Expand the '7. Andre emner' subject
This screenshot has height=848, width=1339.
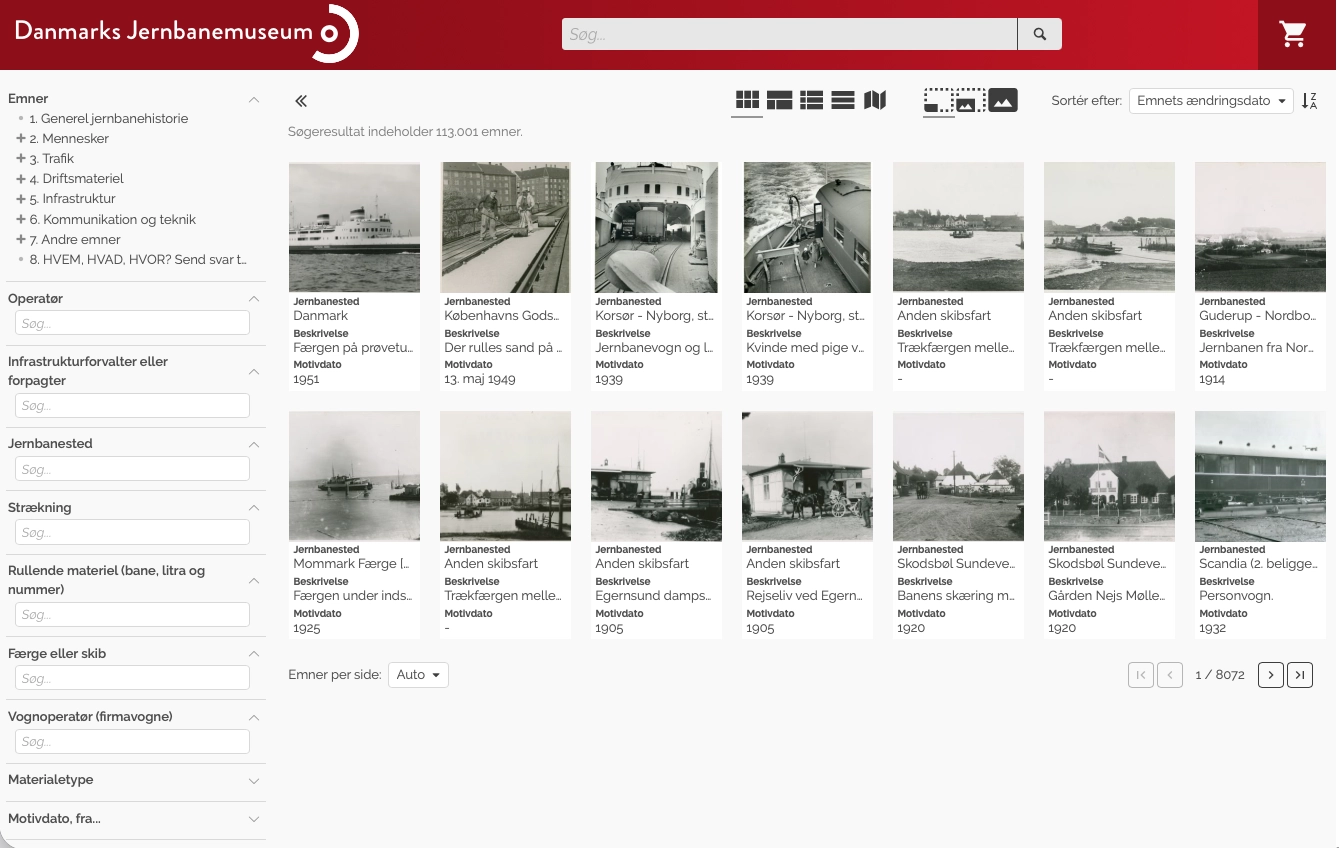(21, 239)
